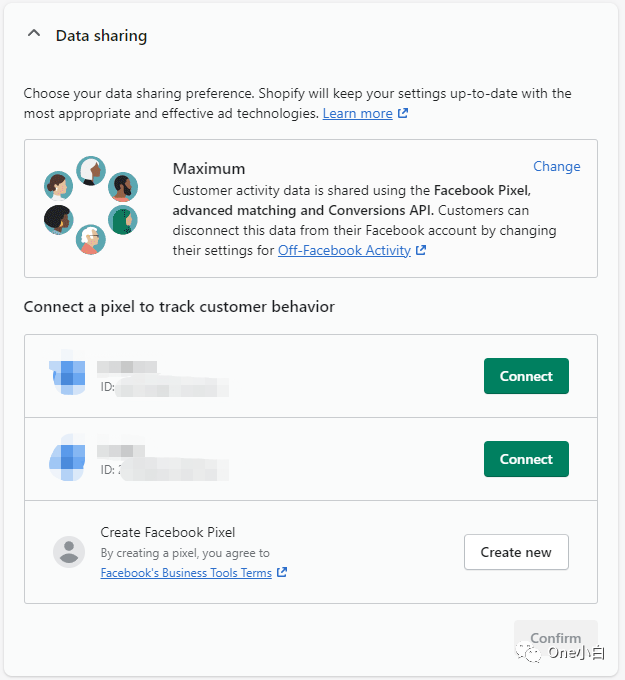
Task: Click the Maximum sharing avatars illustration
Action: point(91,205)
